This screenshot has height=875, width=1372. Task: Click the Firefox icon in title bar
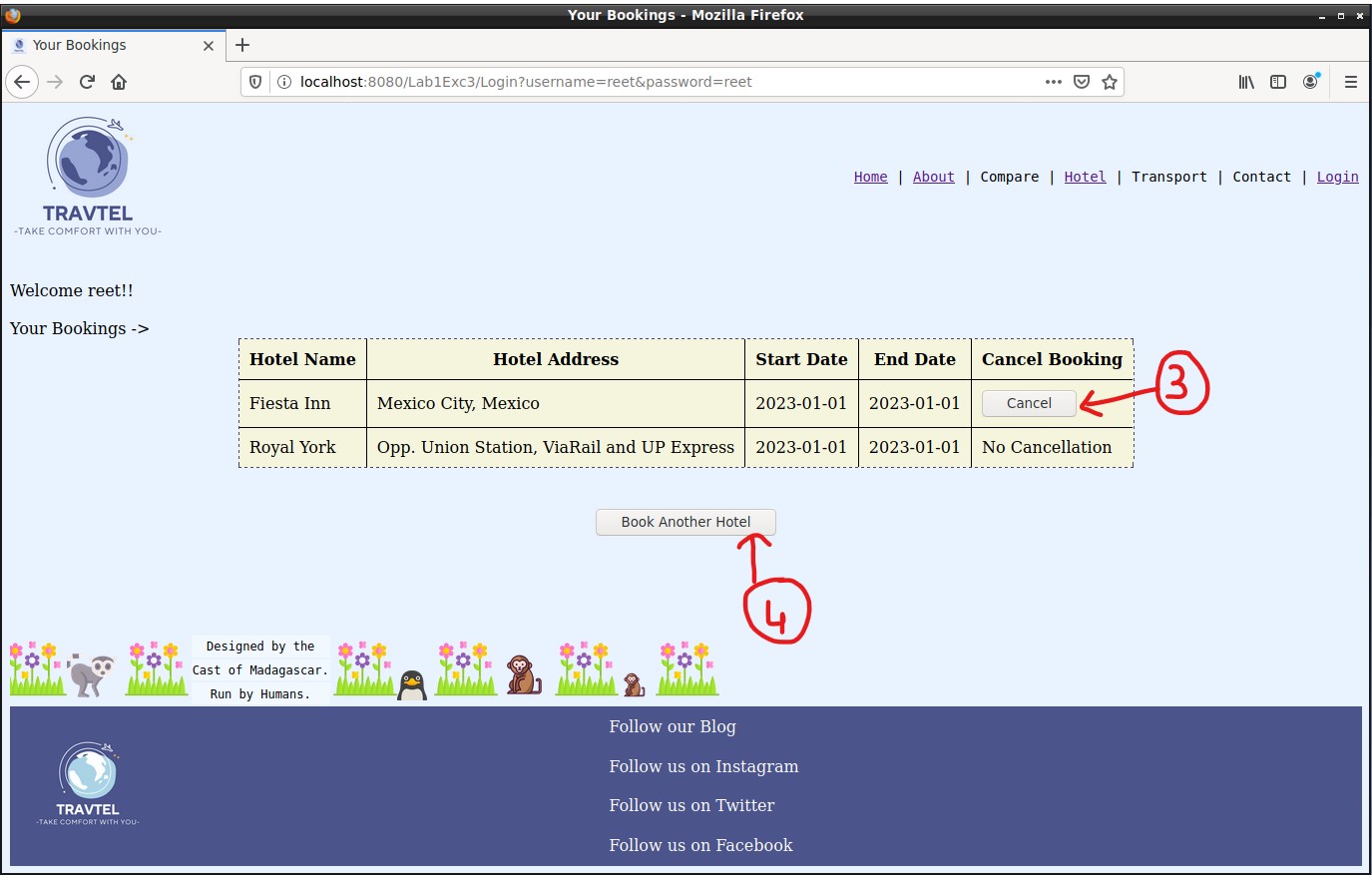pyautogui.click(x=13, y=15)
